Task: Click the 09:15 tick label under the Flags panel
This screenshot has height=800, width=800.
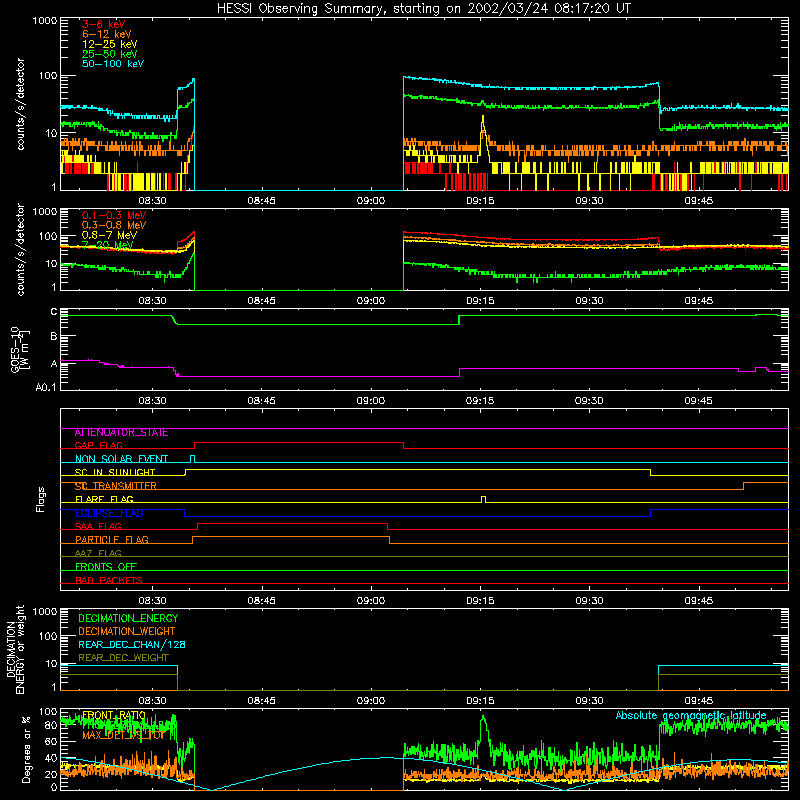Action: pos(480,601)
